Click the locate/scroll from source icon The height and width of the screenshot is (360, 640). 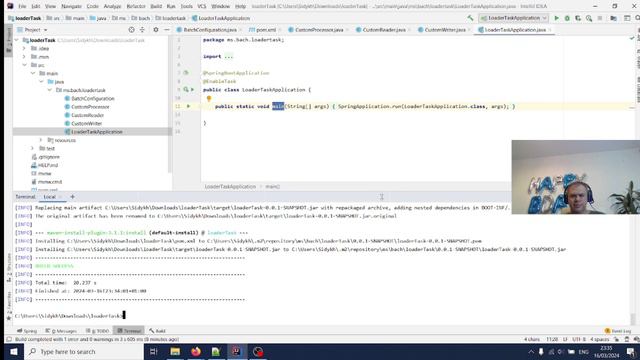click(131, 30)
